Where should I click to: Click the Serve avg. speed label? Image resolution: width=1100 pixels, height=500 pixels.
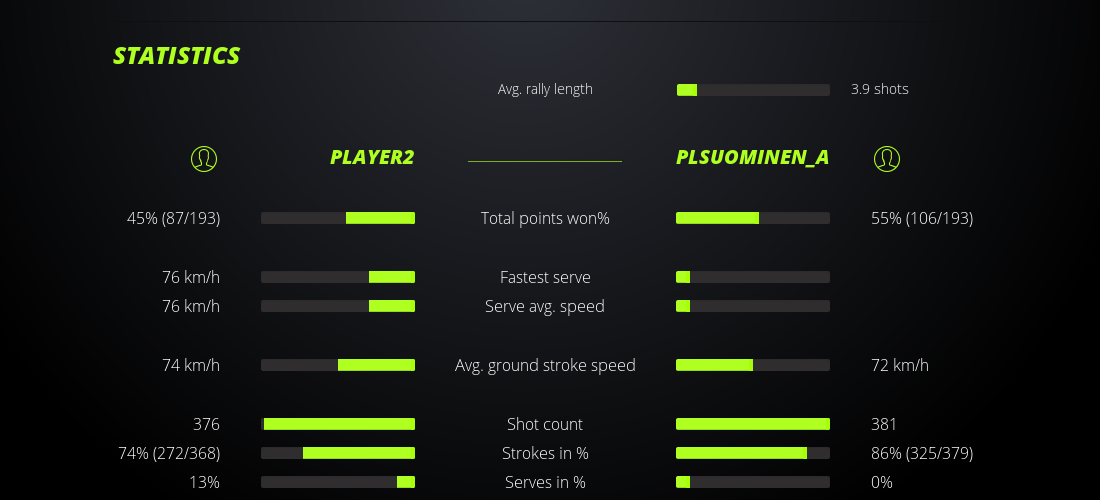(x=545, y=306)
